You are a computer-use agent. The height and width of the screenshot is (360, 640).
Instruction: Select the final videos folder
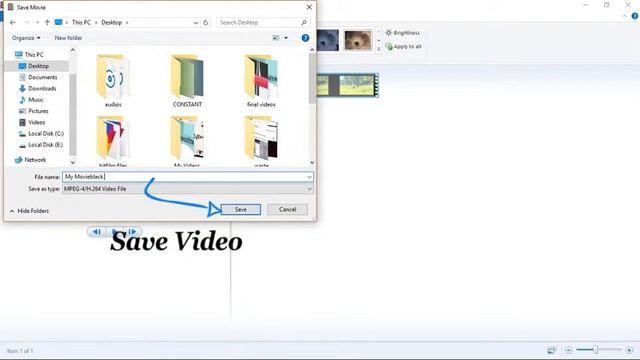(x=261, y=81)
